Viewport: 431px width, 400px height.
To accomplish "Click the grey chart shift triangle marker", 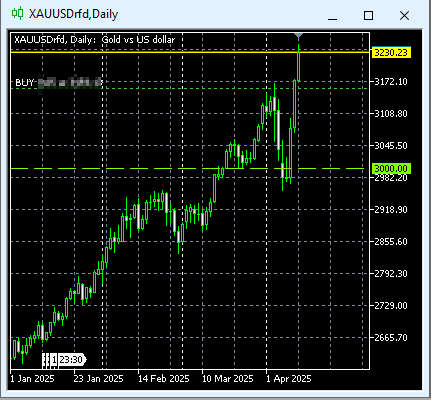I will (x=299, y=35).
